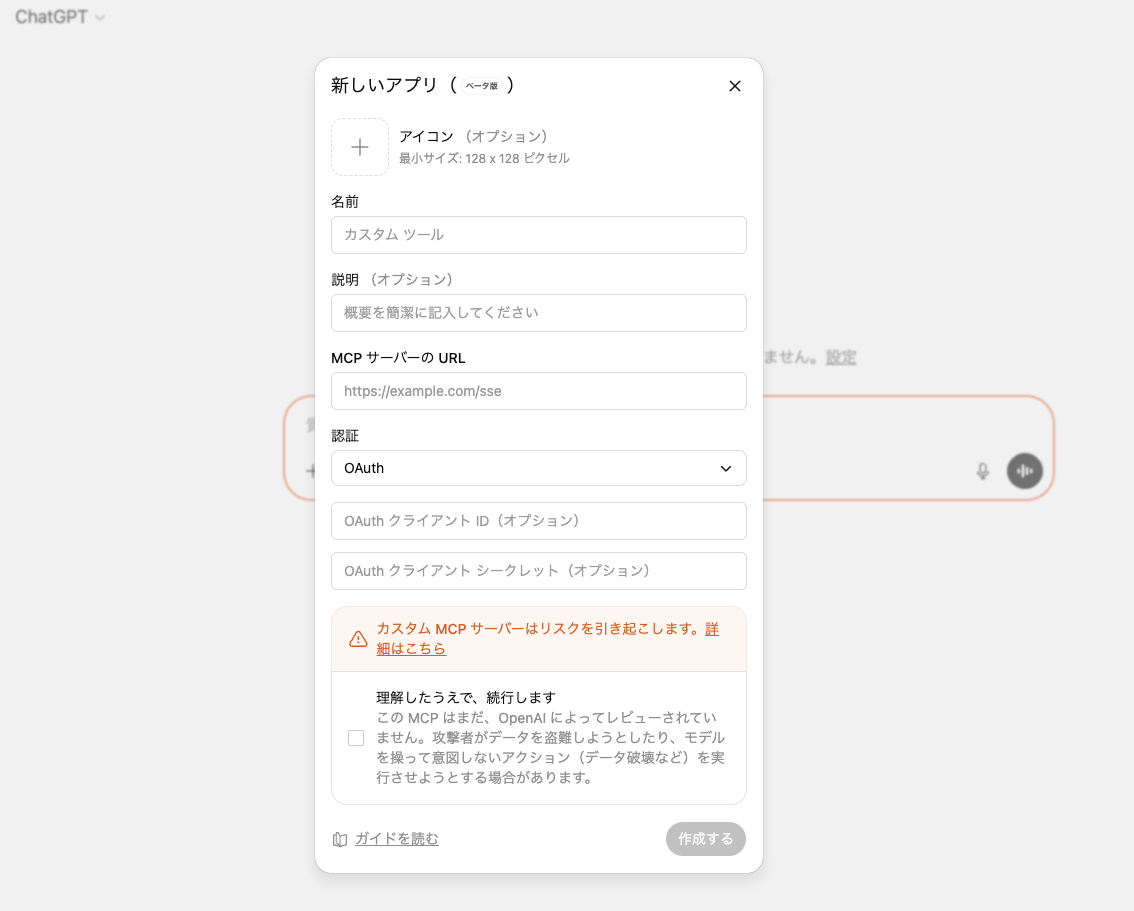
Task: Add an app icon via plus box
Action: pos(360,147)
